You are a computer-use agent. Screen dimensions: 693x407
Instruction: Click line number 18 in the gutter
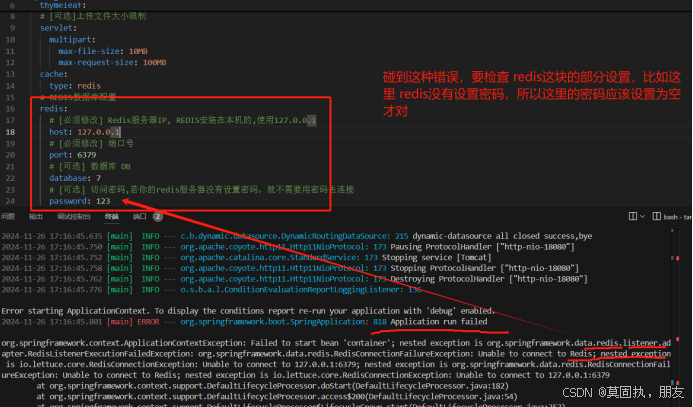(x=10, y=132)
